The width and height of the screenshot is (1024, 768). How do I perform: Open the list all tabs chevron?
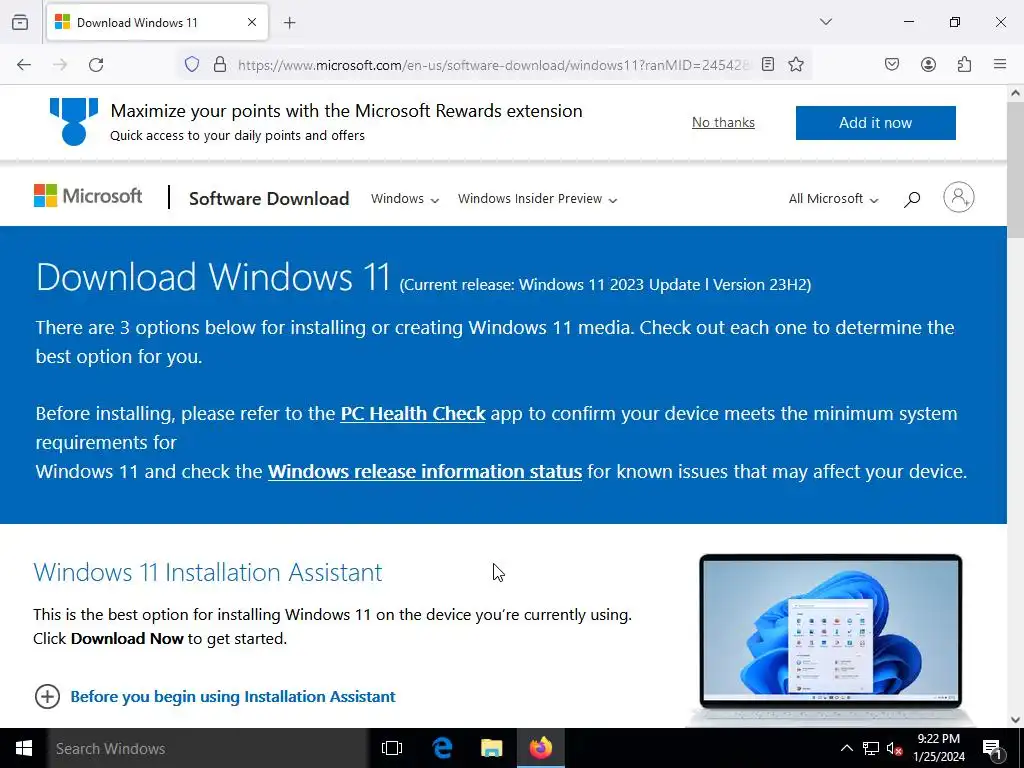[x=826, y=22]
